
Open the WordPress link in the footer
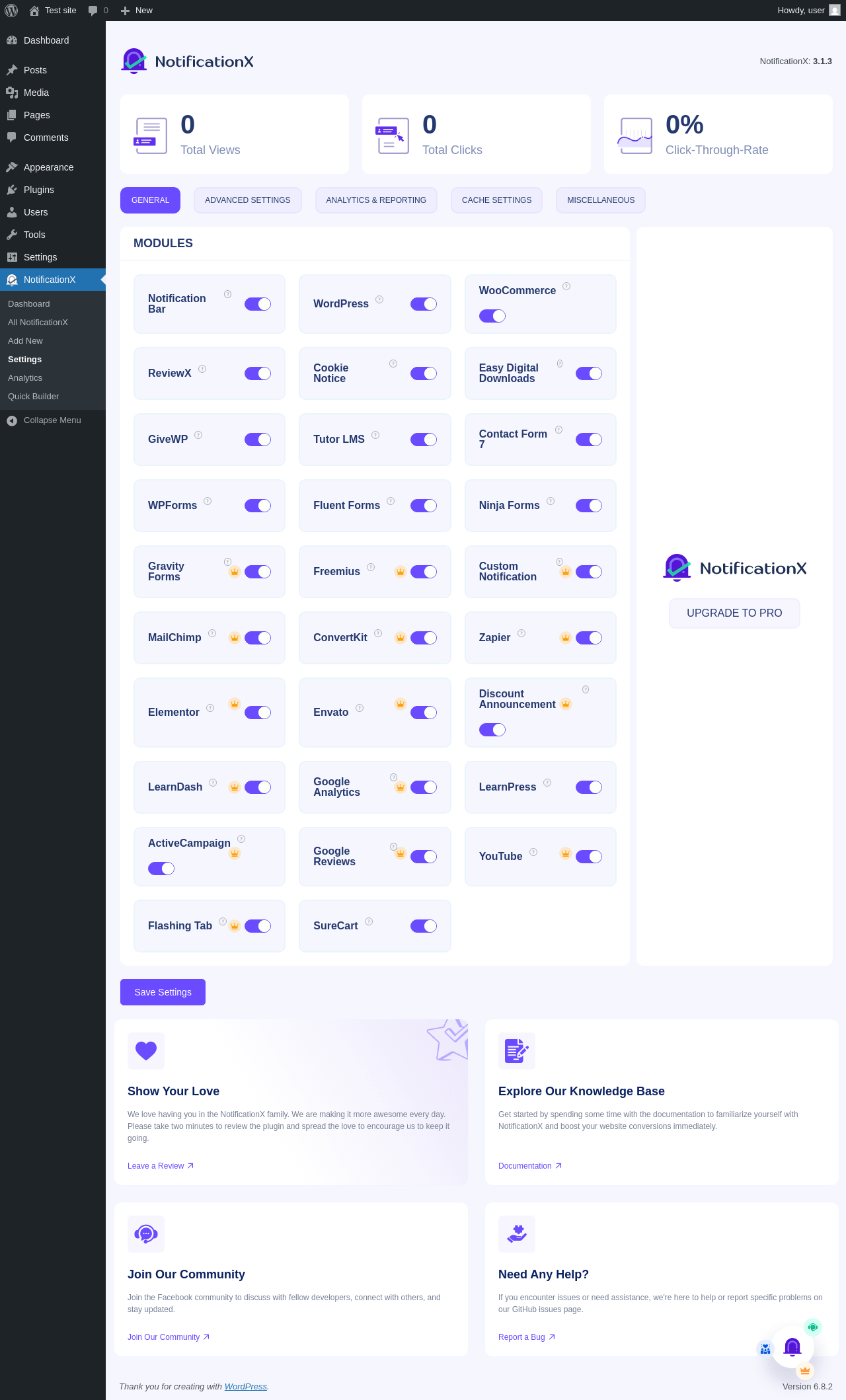pos(246,1387)
